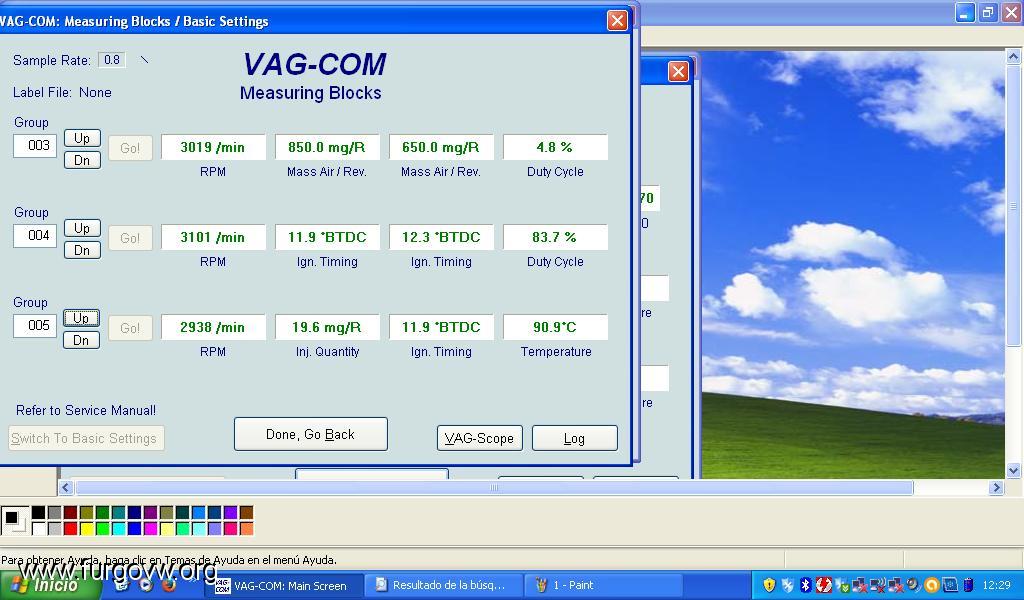Pick brown from Paint color palette

point(246,513)
